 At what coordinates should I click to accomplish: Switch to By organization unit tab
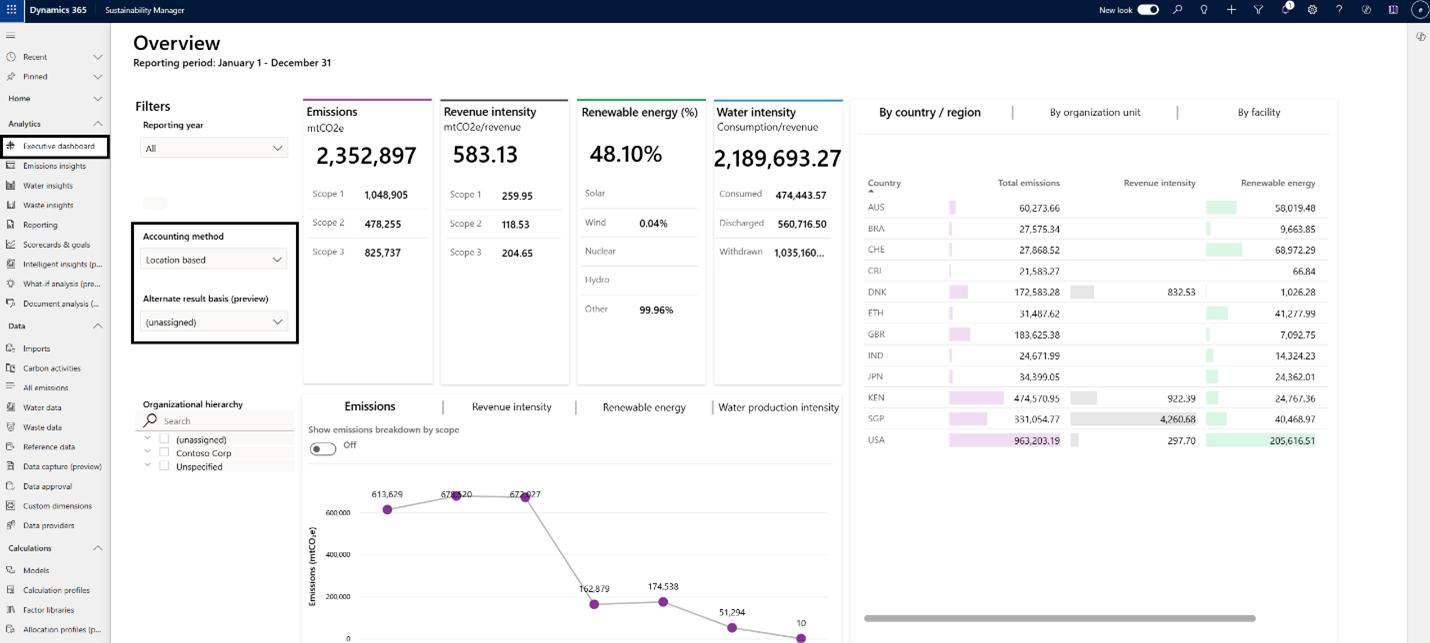click(1095, 112)
